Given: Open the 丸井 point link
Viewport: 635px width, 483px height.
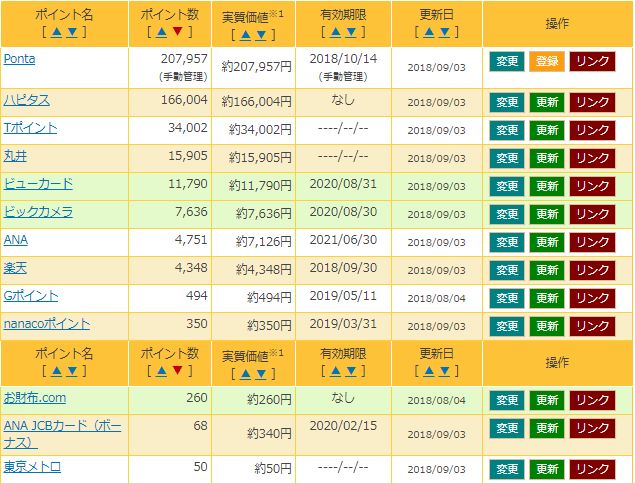Looking at the screenshot, I should point(15,156).
